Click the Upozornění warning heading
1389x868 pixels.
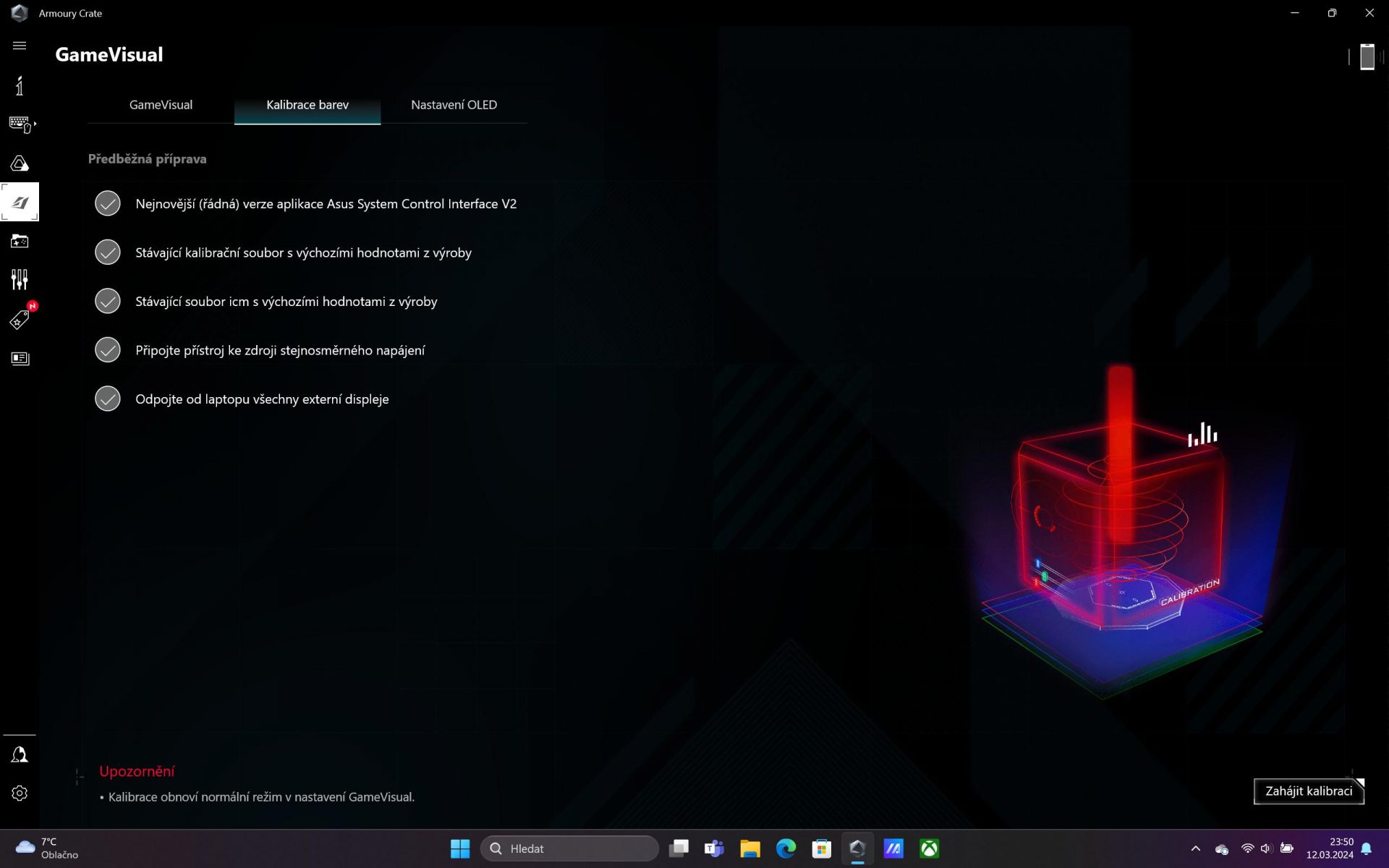(x=137, y=771)
